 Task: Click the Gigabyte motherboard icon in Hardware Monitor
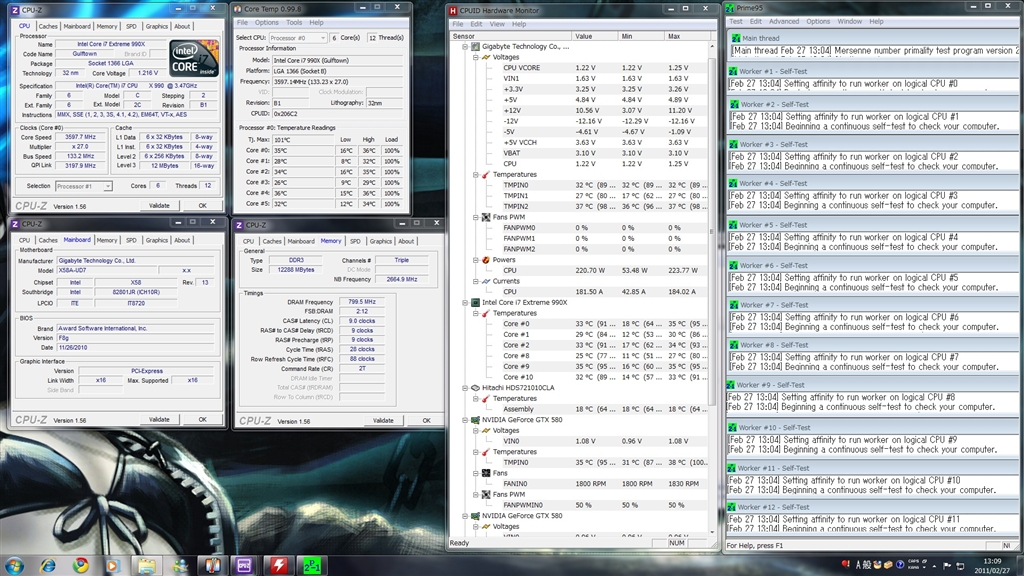point(474,46)
